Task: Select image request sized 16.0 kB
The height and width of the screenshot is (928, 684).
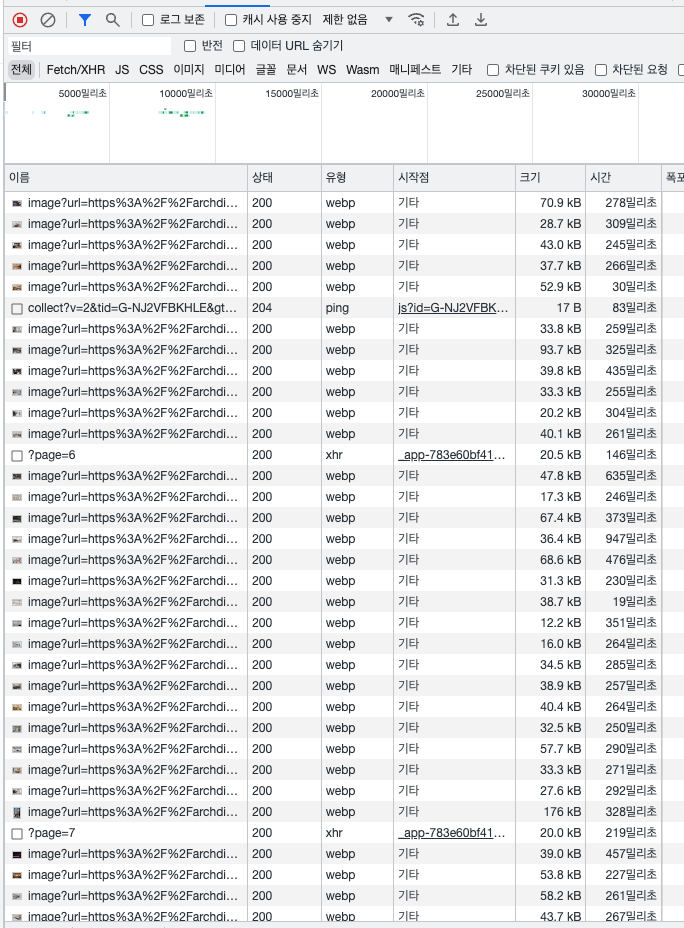Action: [x=133, y=644]
